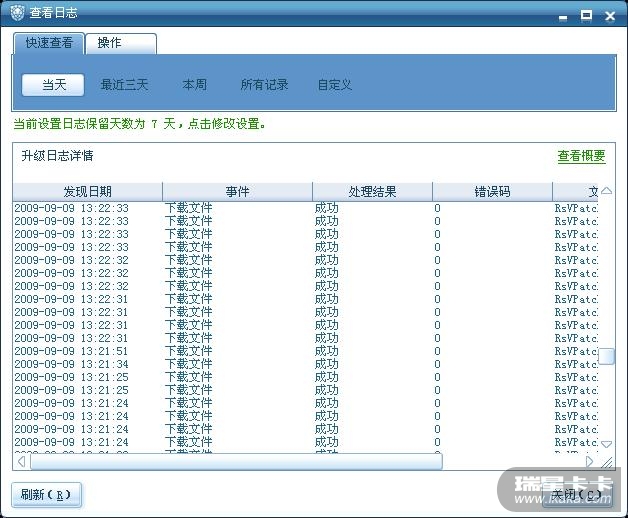Click the vertical scrollbar down arrow

coord(606,444)
